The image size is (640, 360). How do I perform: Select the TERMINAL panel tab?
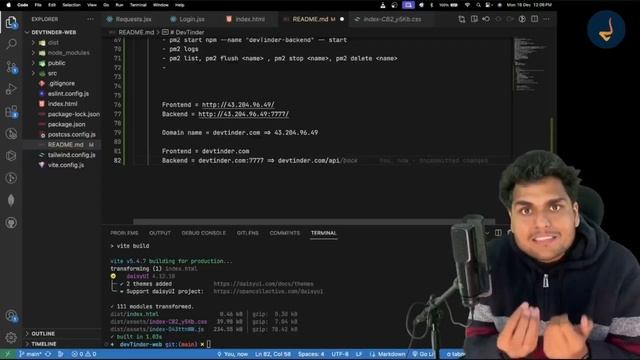pyautogui.click(x=323, y=233)
